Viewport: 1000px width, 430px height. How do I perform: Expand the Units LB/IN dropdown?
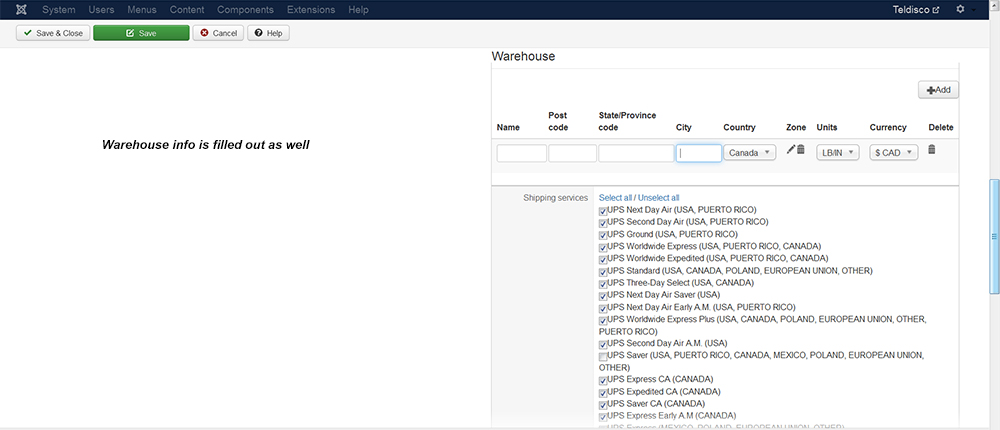pyautogui.click(x=837, y=153)
